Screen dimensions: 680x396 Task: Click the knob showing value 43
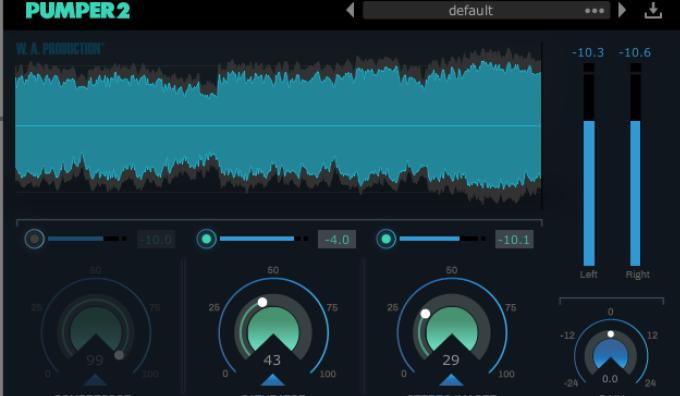pos(273,327)
